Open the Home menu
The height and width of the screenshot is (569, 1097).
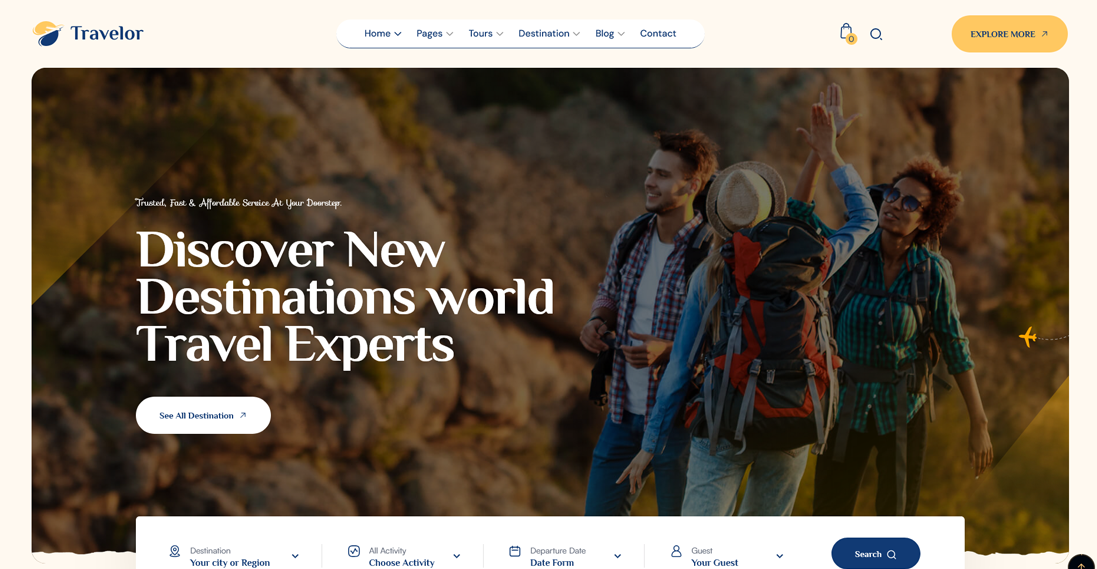[x=383, y=34]
